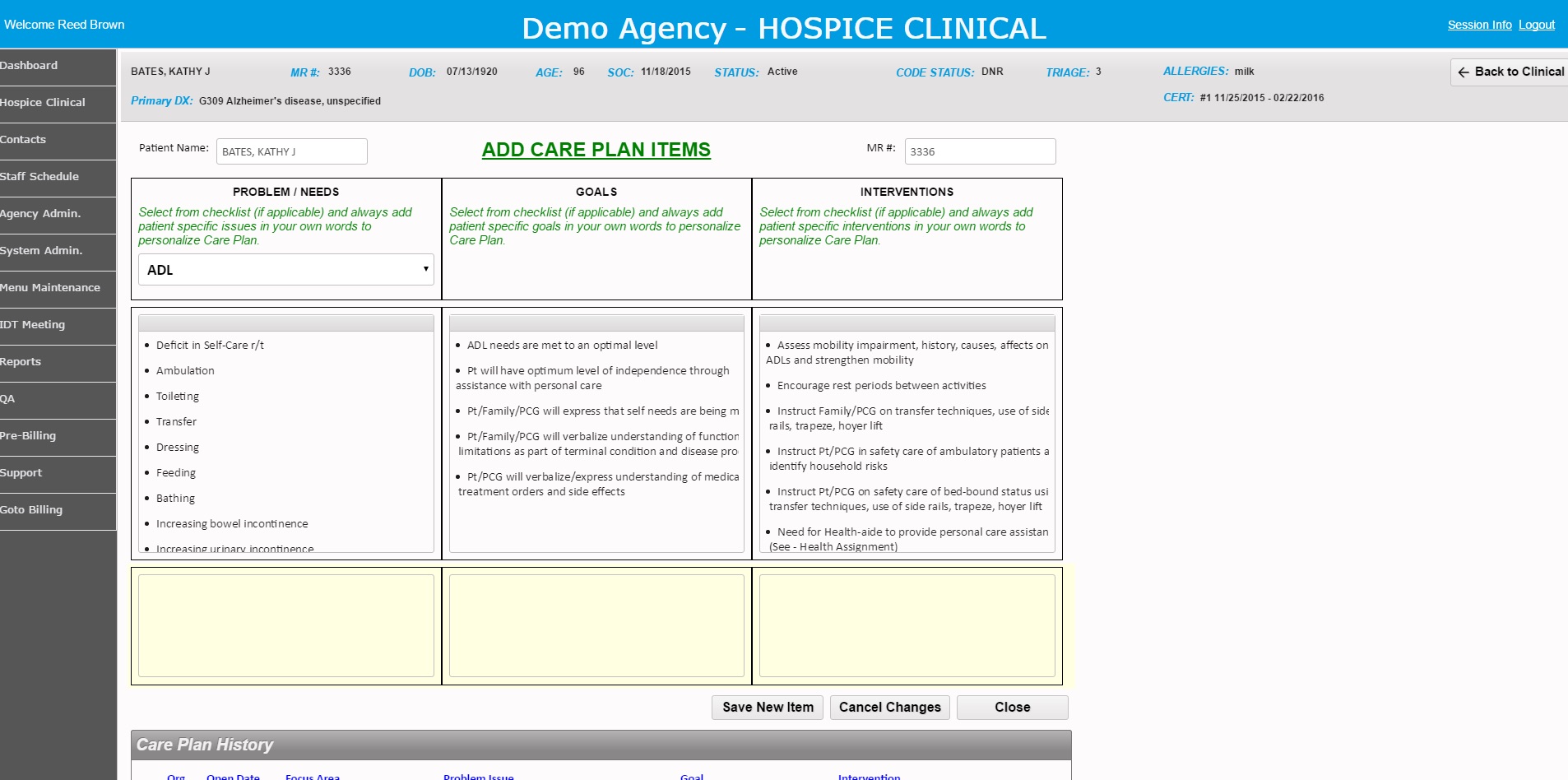Click the Patient Name input field

(x=292, y=151)
